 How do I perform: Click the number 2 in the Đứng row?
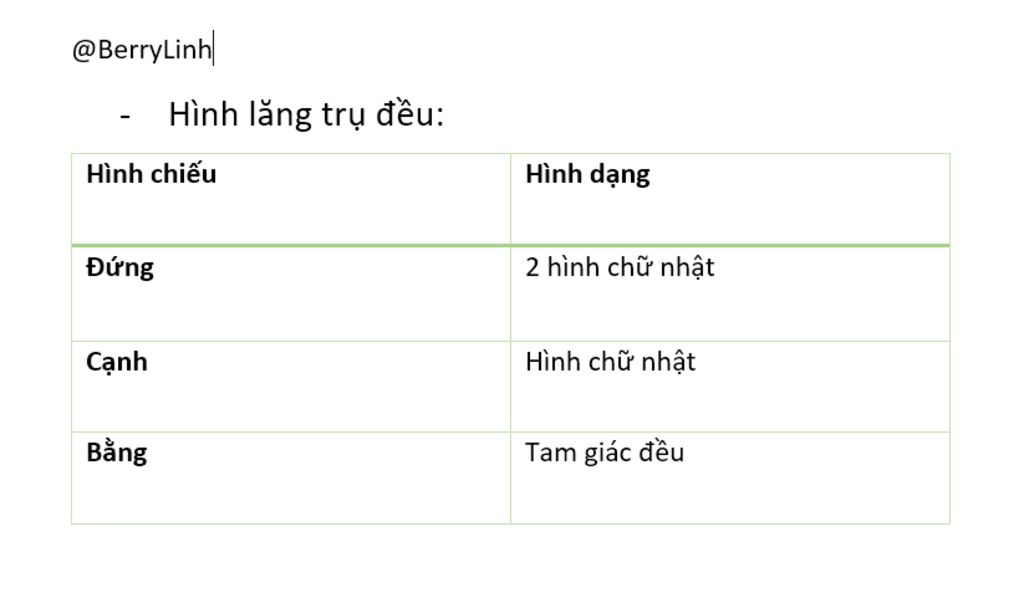(532, 267)
